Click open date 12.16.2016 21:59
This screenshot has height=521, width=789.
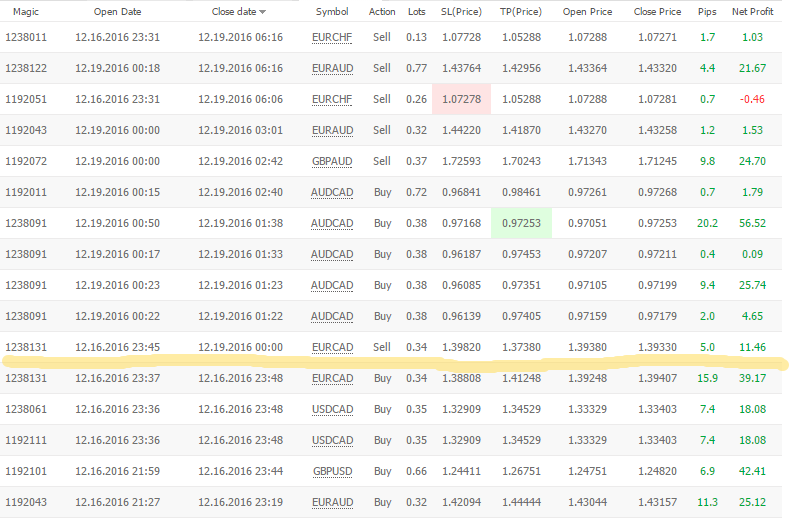pos(117,471)
